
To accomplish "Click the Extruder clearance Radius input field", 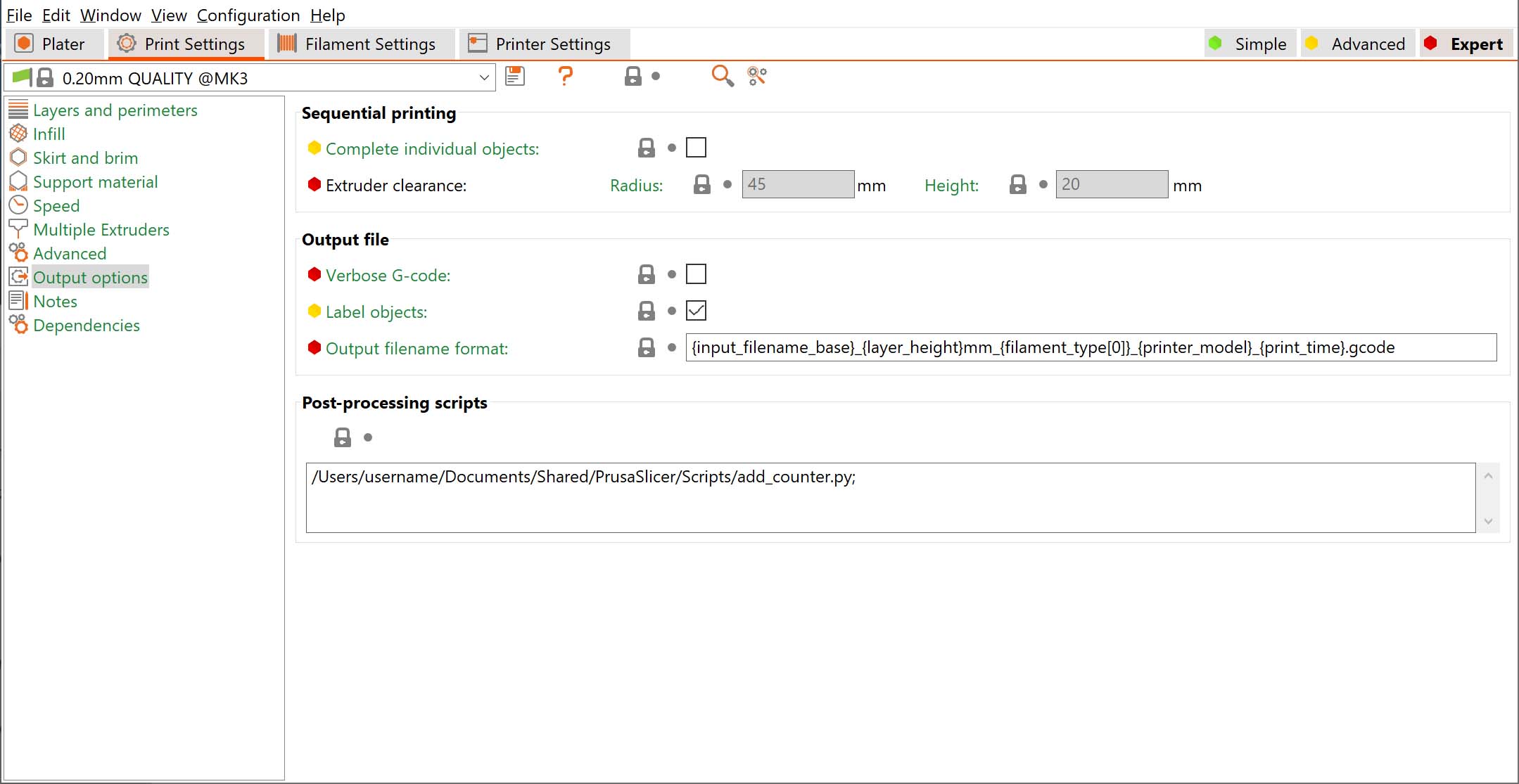I will point(797,184).
